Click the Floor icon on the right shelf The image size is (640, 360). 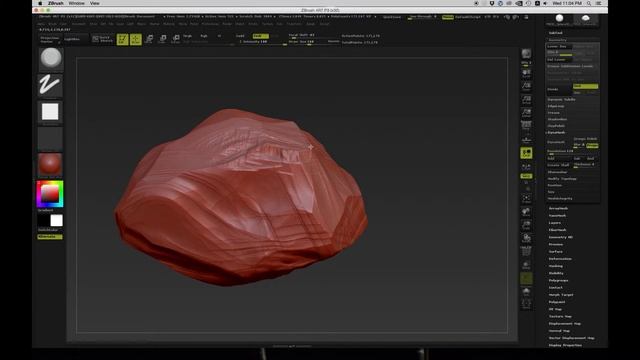click(526, 140)
